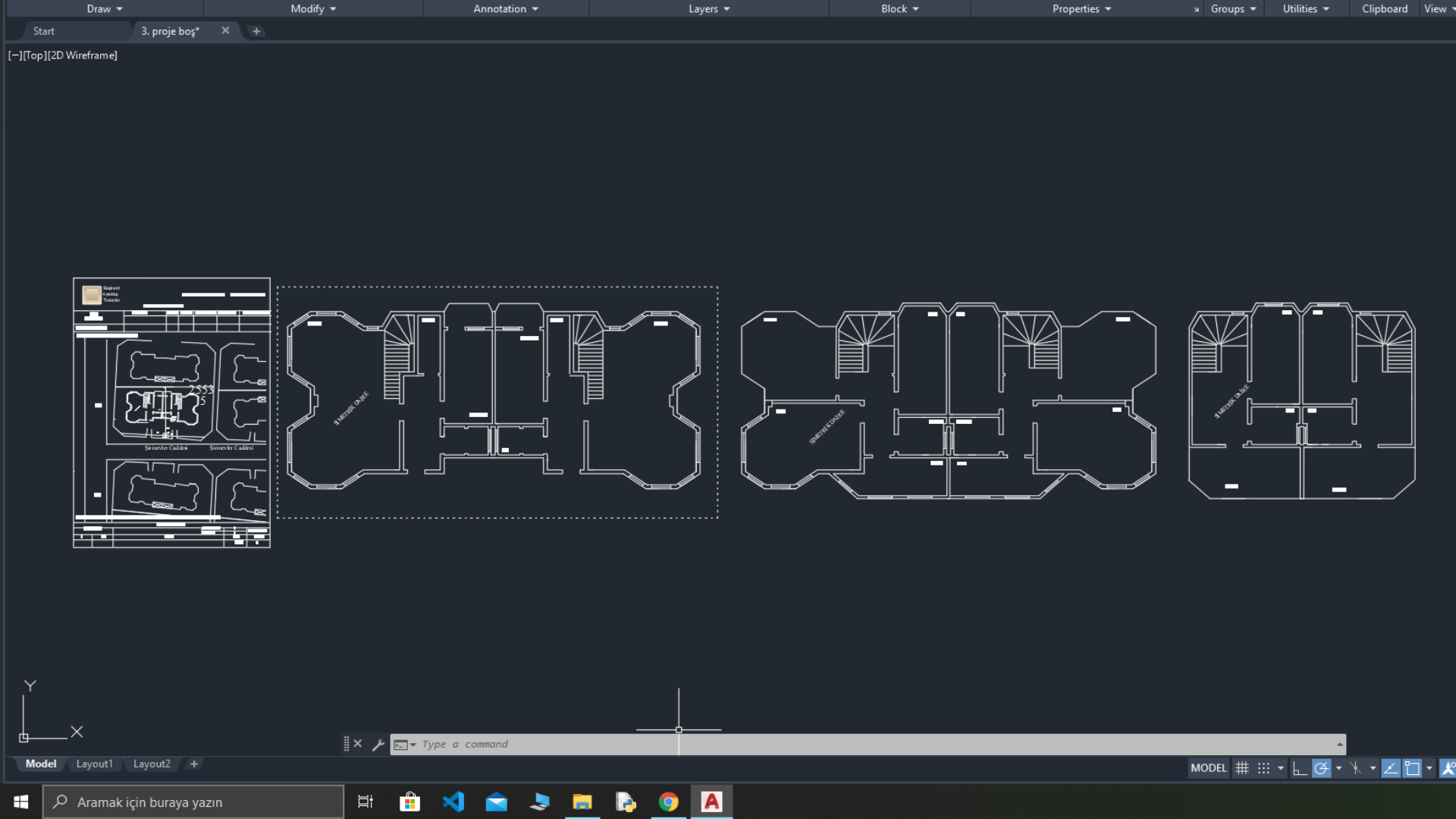Open the viewport controls [–] menu
The width and height of the screenshot is (1456, 819).
point(14,55)
